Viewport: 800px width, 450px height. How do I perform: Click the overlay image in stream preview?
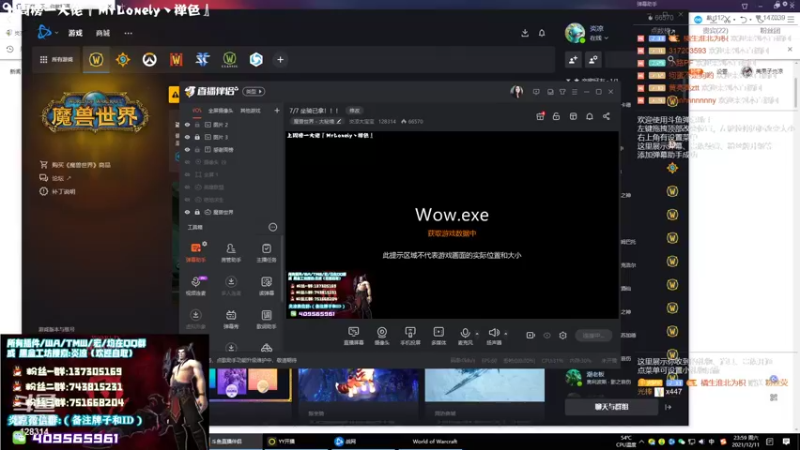329,294
